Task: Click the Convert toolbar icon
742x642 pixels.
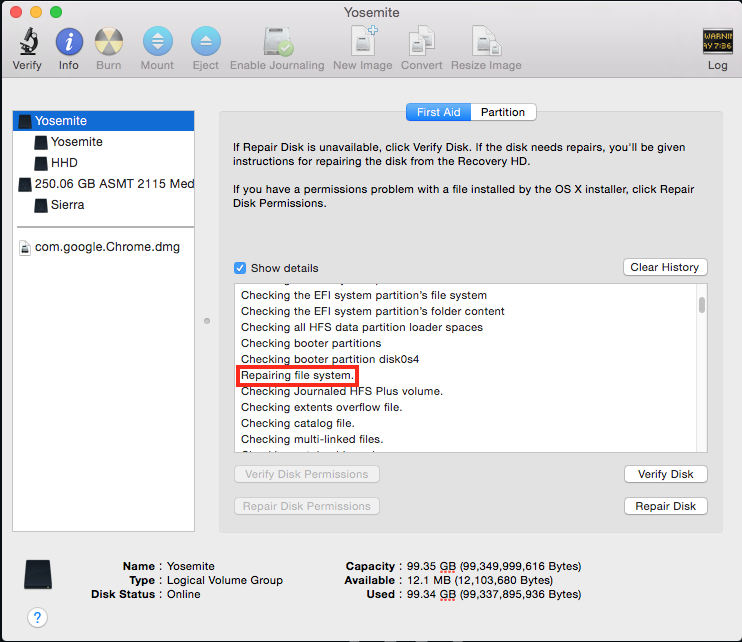Action: 422,41
